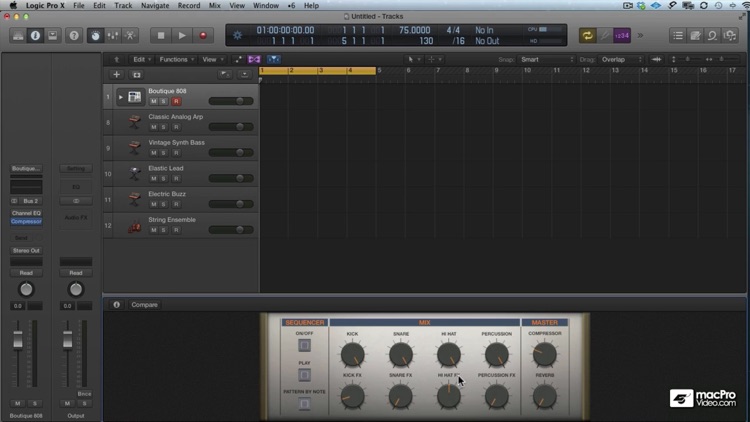Click the Compare button in Smart Controls
The image size is (750, 422).
coord(144,305)
